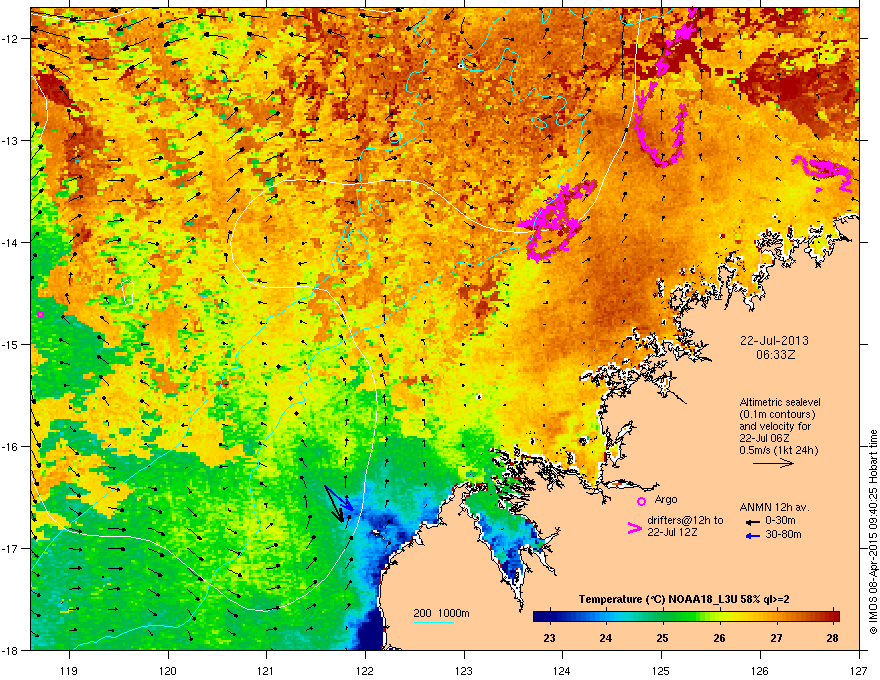This screenshot has width=880, height=680.
Task: Click longitude axis label 127
Action: coord(859,670)
